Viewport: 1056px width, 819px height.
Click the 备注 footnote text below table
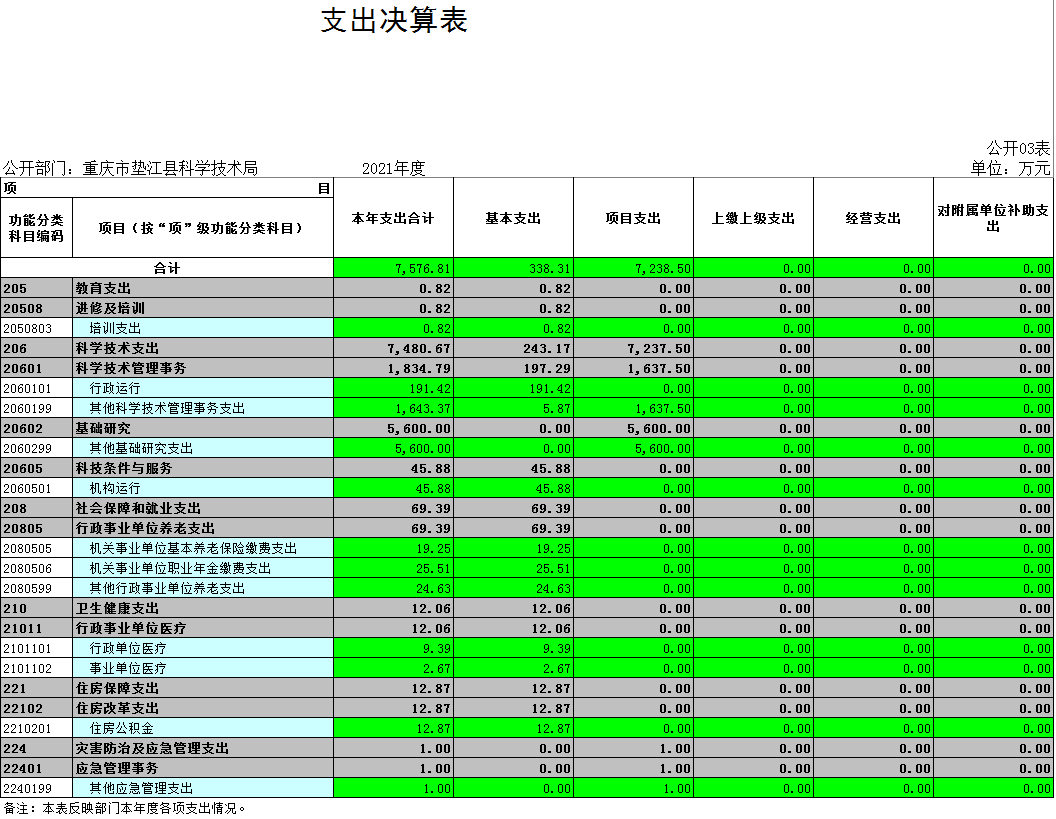point(125,808)
